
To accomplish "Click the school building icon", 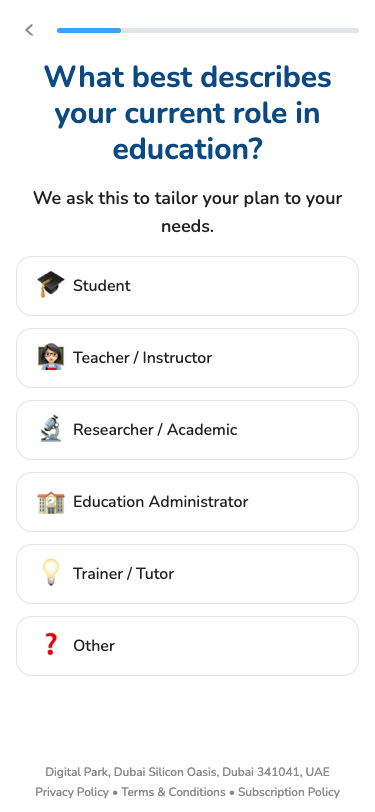I will (x=51, y=501).
